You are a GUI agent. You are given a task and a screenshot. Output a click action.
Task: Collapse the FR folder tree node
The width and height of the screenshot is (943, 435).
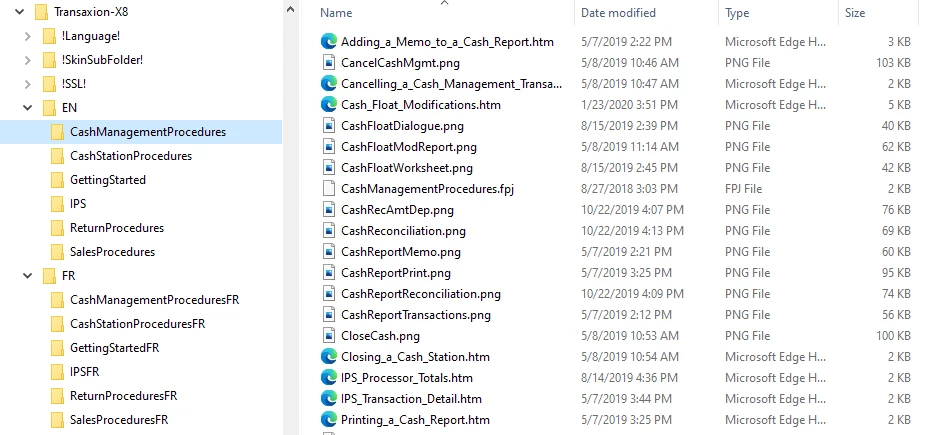click(x=28, y=276)
